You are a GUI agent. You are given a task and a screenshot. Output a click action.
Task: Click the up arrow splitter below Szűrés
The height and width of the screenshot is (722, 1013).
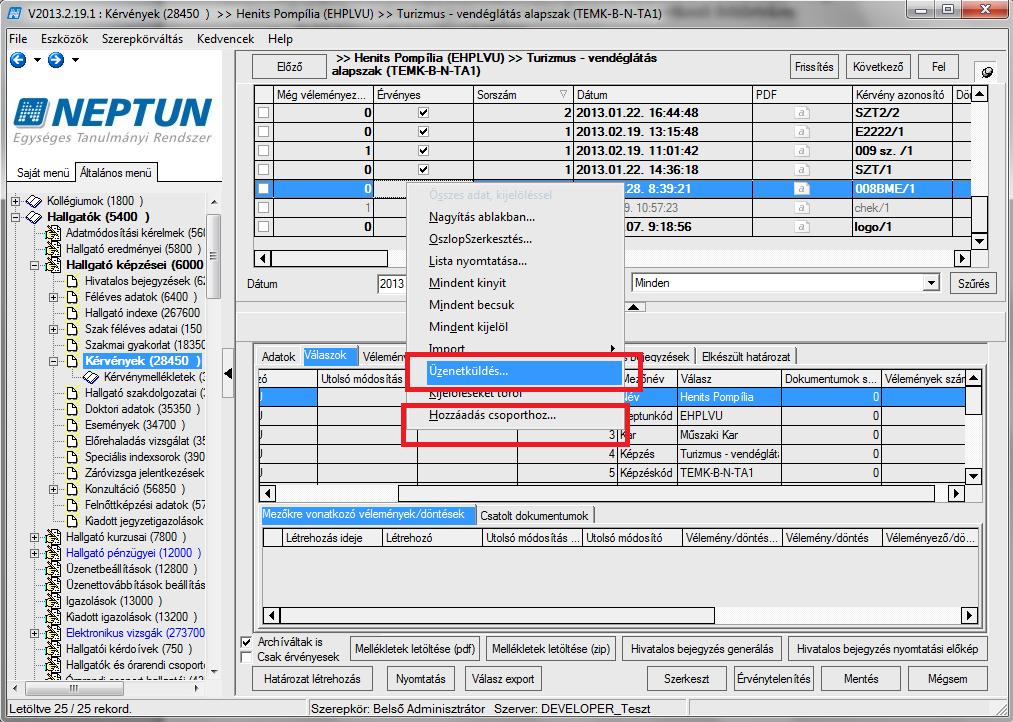click(634, 307)
